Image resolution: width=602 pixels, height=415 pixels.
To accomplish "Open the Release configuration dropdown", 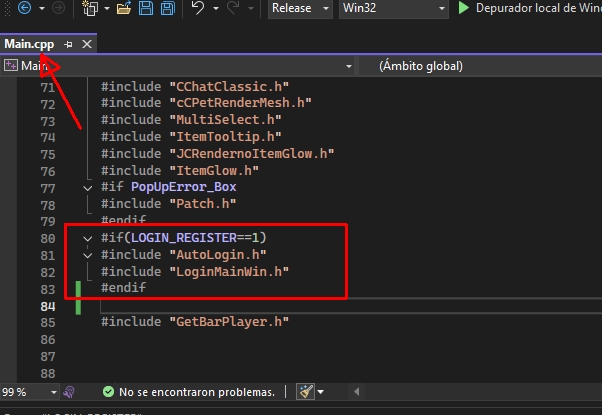I will coord(300,8).
